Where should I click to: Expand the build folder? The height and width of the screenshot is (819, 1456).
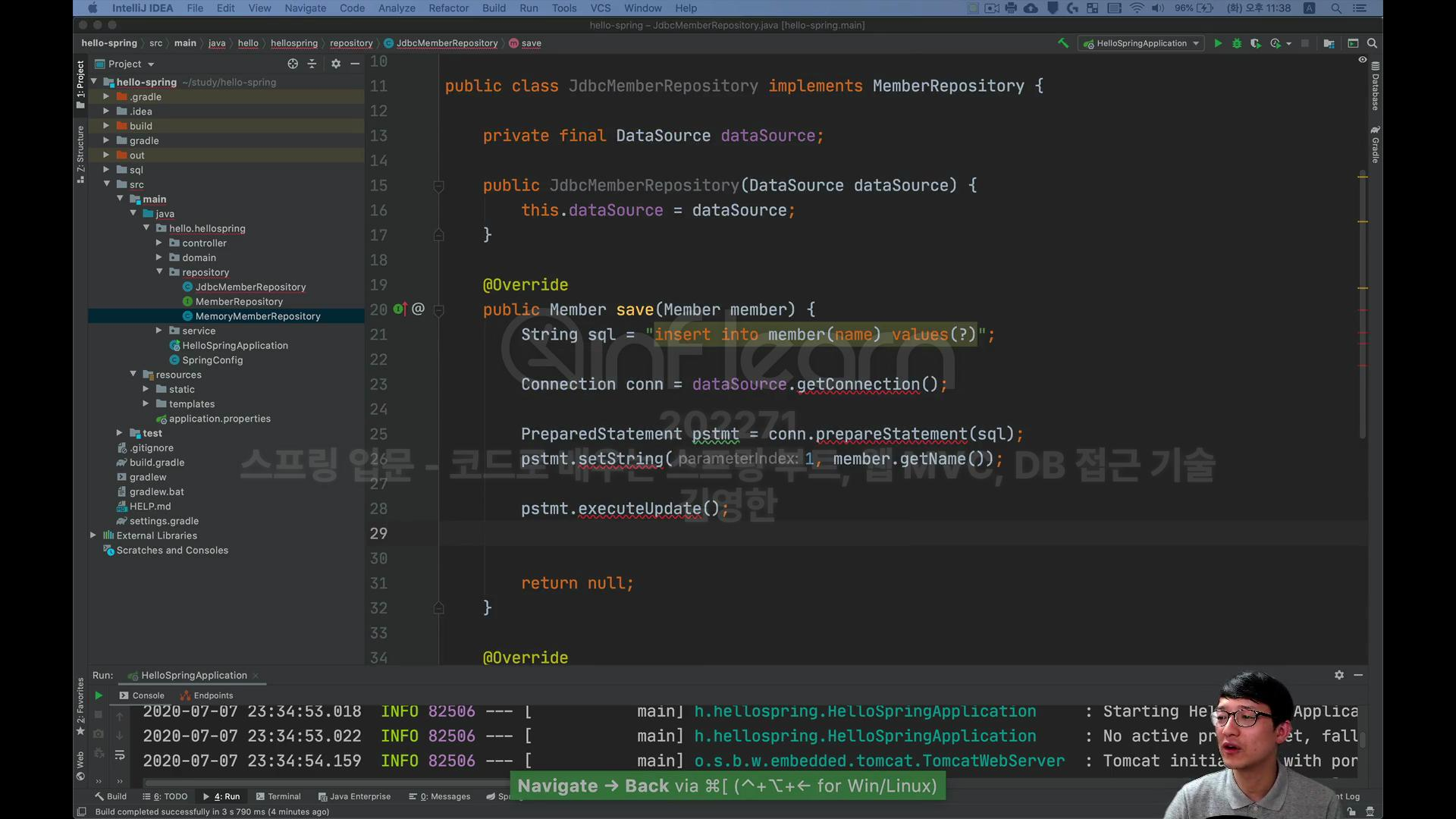(x=106, y=126)
